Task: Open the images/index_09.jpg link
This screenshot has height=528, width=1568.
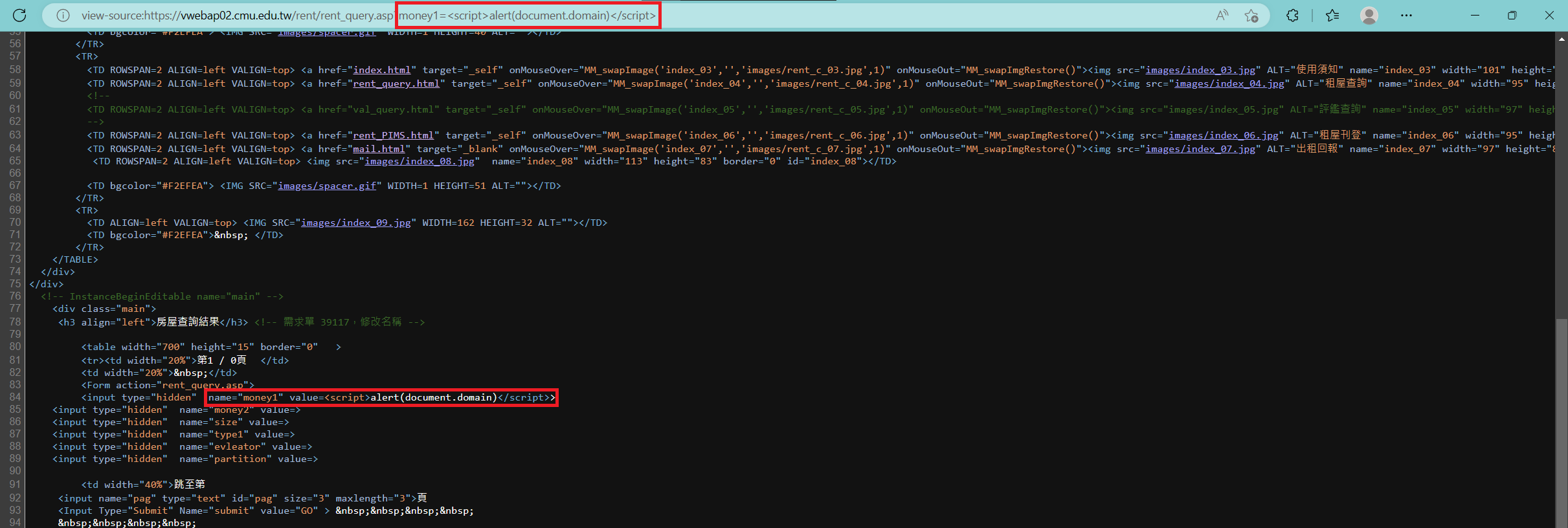Action: [x=356, y=223]
